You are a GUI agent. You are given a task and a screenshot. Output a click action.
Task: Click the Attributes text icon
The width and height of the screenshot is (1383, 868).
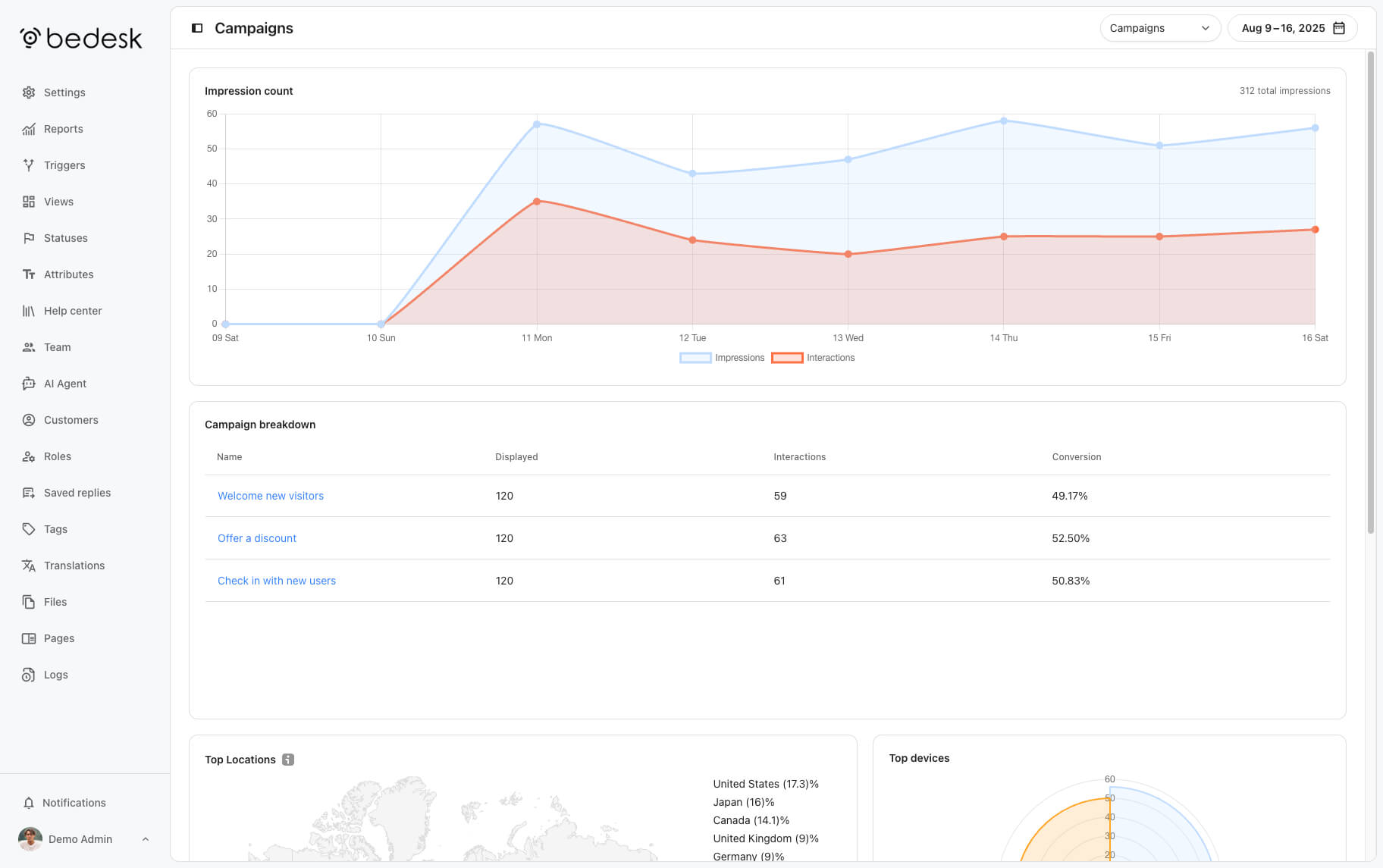click(29, 274)
